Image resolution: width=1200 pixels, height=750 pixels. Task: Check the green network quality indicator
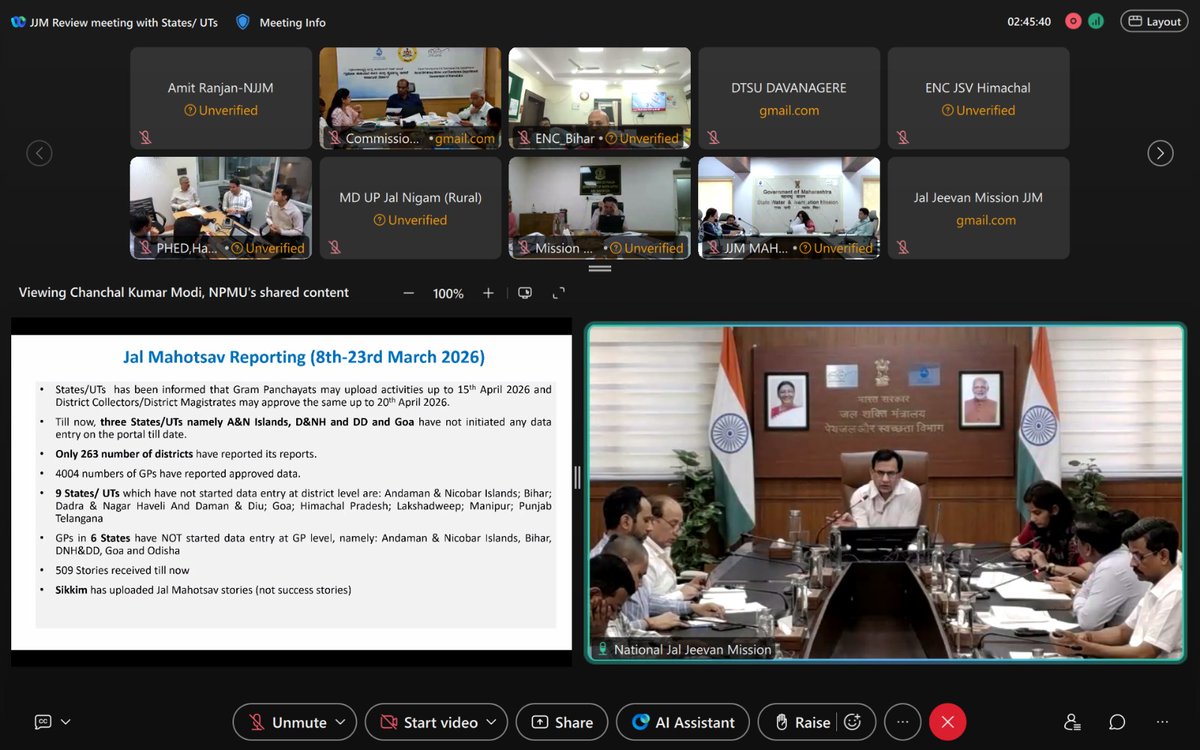tap(1096, 21)
